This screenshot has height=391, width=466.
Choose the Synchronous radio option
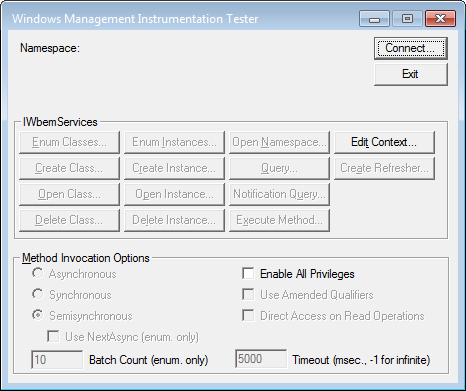38,294
